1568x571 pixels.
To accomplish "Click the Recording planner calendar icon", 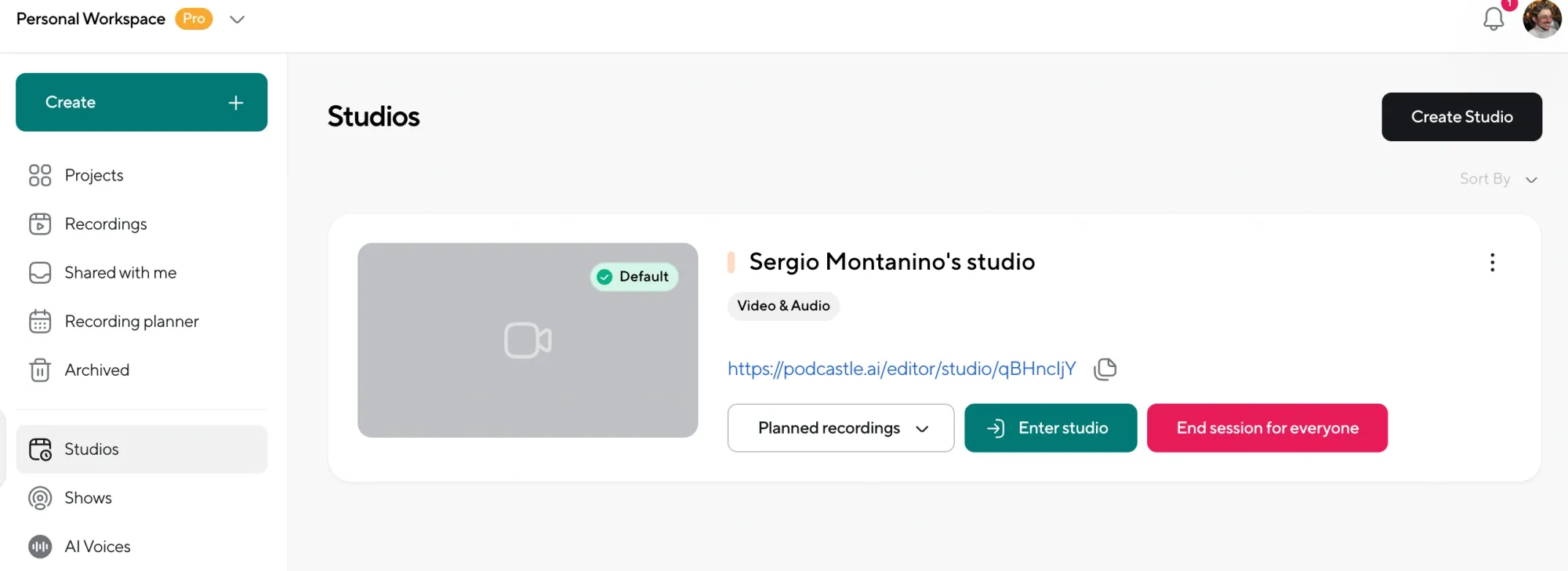I will (40, 322).
